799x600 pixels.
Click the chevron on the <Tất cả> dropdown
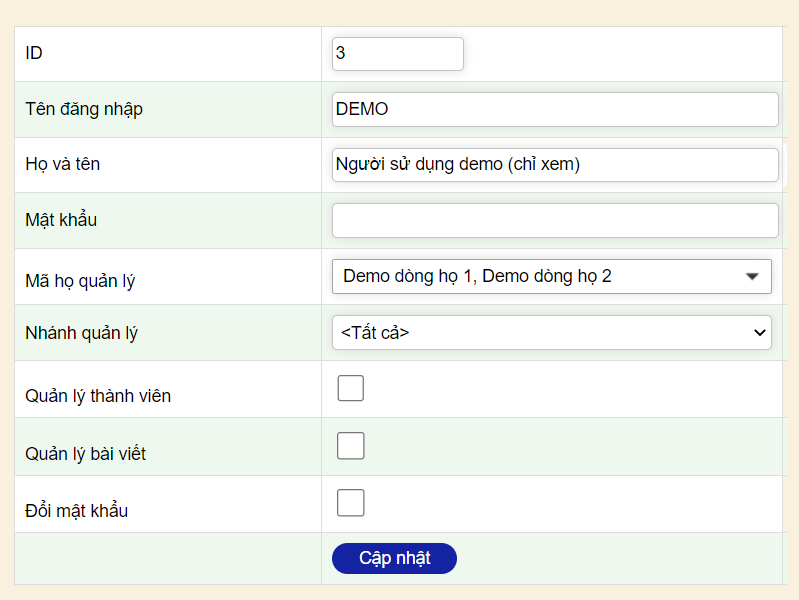pyautogui.click(x=759, y=333)
